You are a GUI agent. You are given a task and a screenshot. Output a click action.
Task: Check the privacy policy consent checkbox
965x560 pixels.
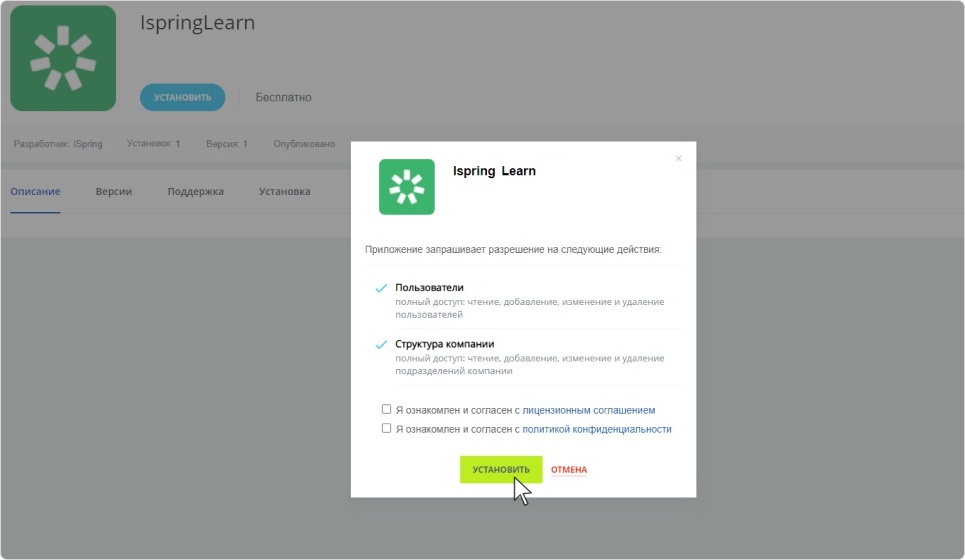(386, 428)
